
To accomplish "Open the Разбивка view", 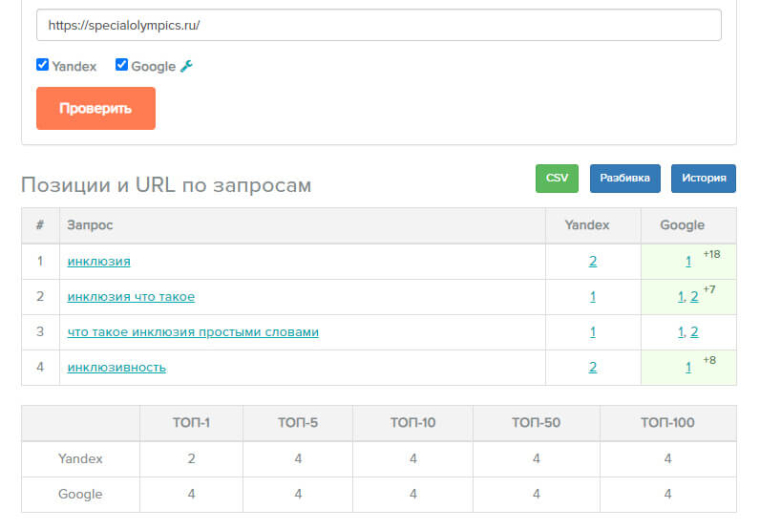I will point(624,178).
